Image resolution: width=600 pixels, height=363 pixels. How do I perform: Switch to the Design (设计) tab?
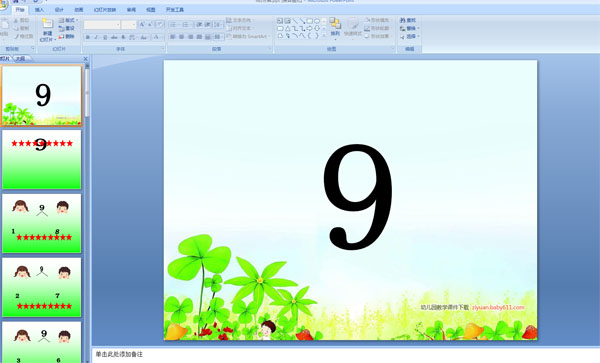point(59,10)
